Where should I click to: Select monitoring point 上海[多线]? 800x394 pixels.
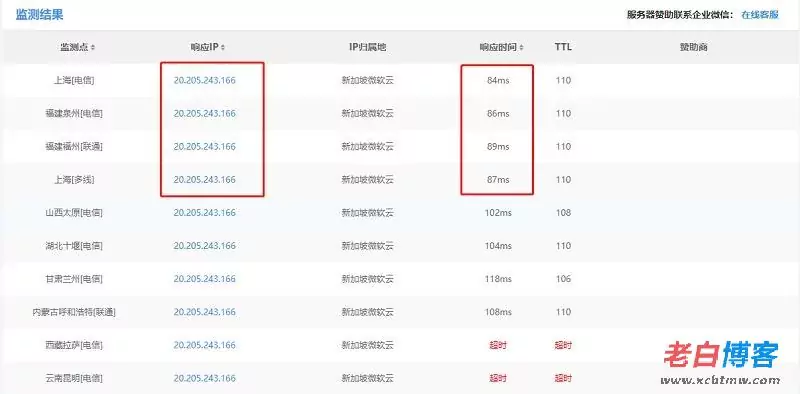(x=74, y=180)
